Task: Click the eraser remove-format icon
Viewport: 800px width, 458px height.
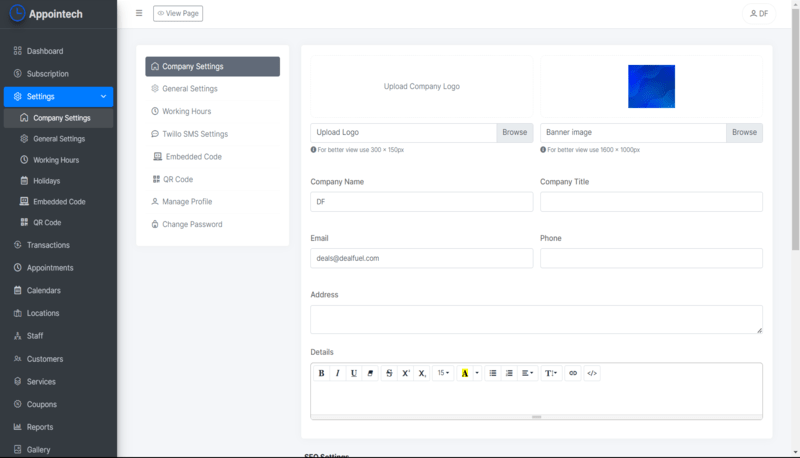Action: click(x=370, y=373)
